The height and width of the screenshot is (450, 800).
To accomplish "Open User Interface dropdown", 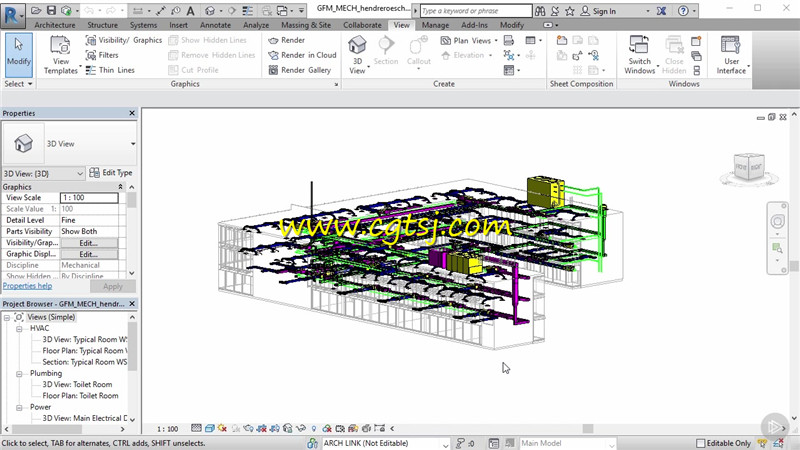I will [x=731, y=55].
